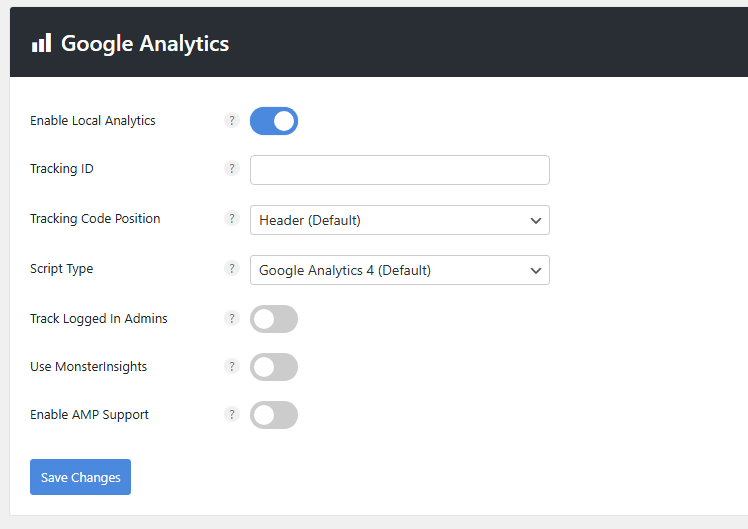Click the Google Analytics bar chart icon
Screen dimensions: 748x529
pos(41,43)
